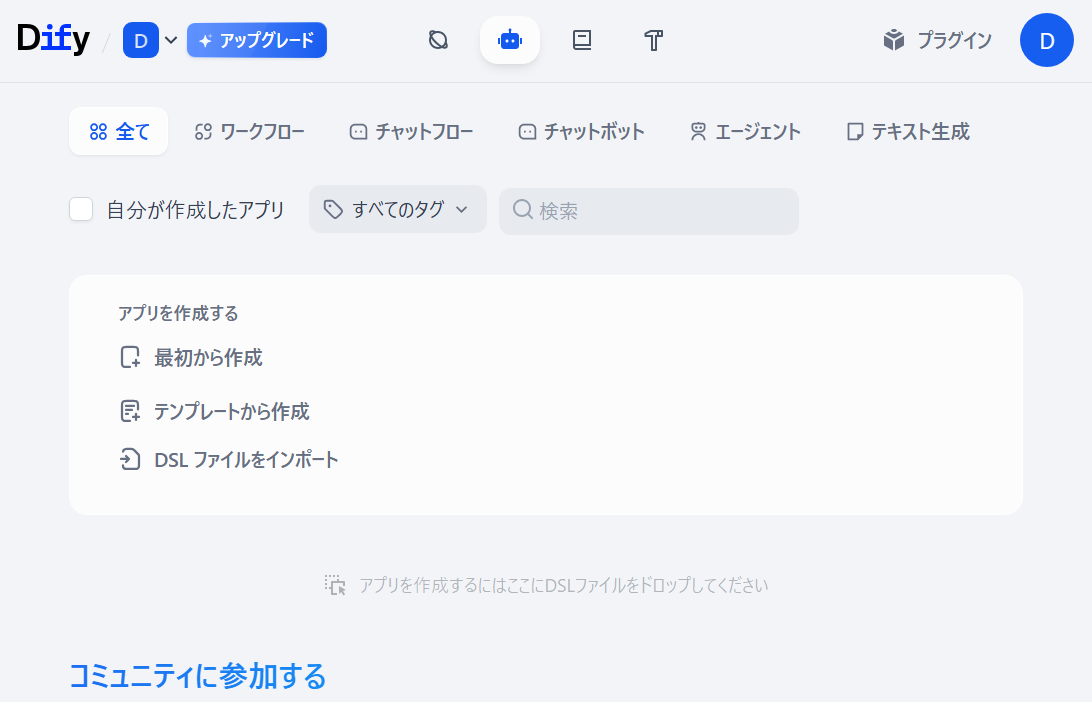Open the Knowledge base book icon
The image size is (1092, 702).
(581, 40)
